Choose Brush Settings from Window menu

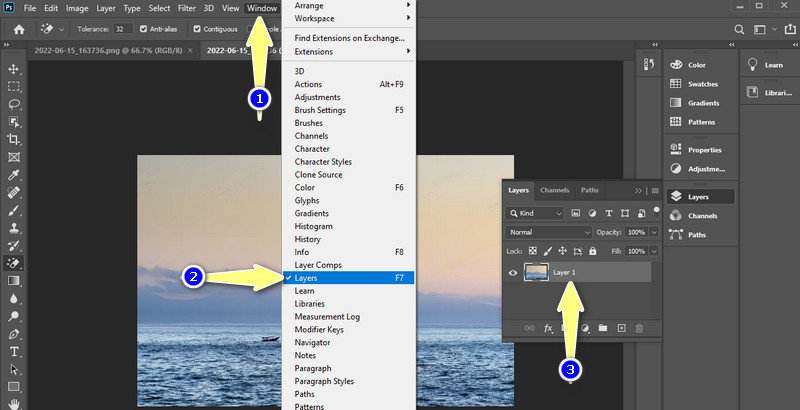click(x=320, y=110)
